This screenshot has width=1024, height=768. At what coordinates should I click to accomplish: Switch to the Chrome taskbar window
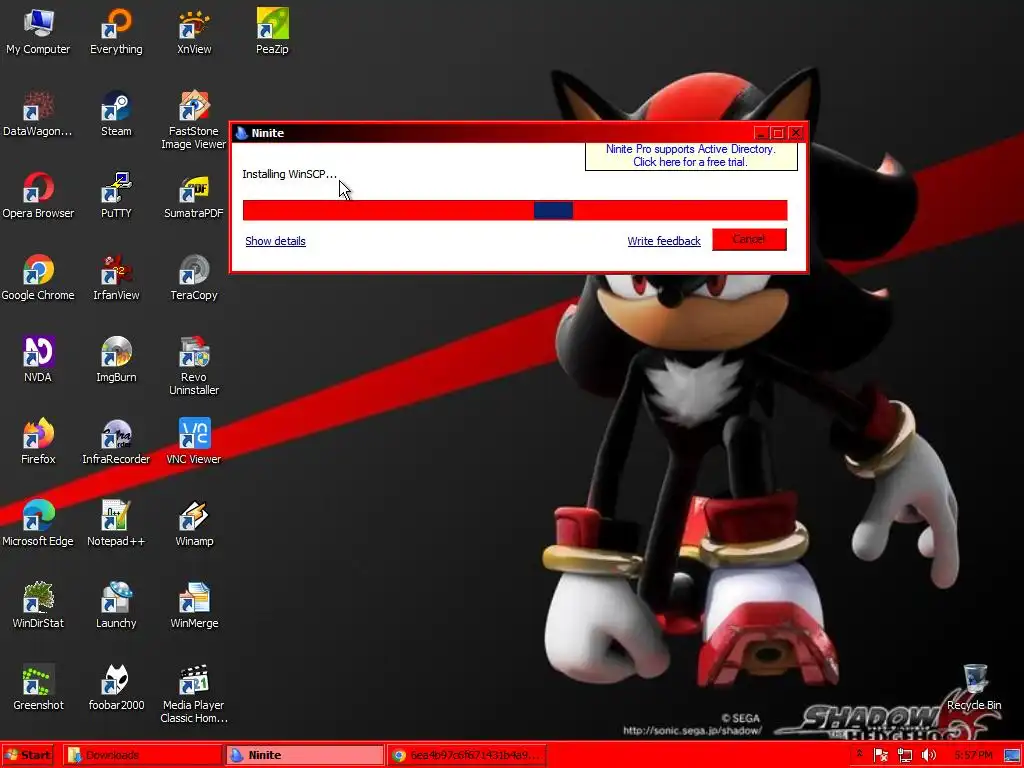466,756
